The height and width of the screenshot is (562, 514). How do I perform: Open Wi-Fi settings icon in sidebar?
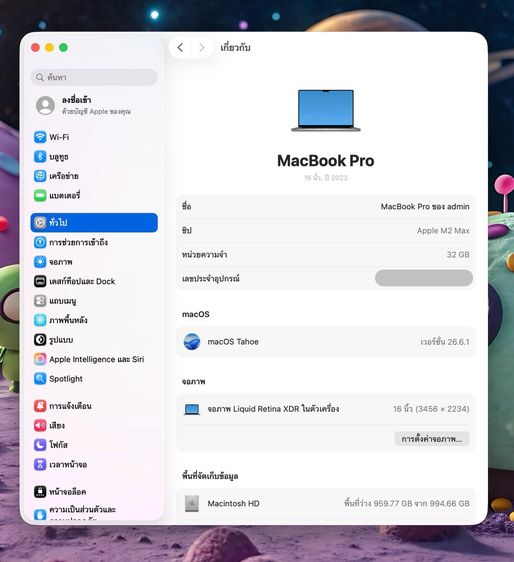[x=40, y=137]
